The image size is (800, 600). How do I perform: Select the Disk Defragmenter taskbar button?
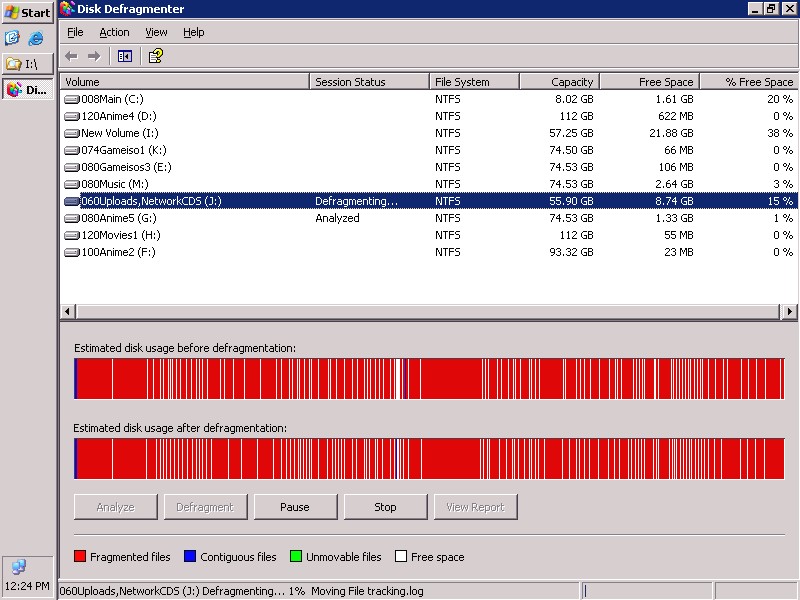pyautogui.click(x=28, y=90)
